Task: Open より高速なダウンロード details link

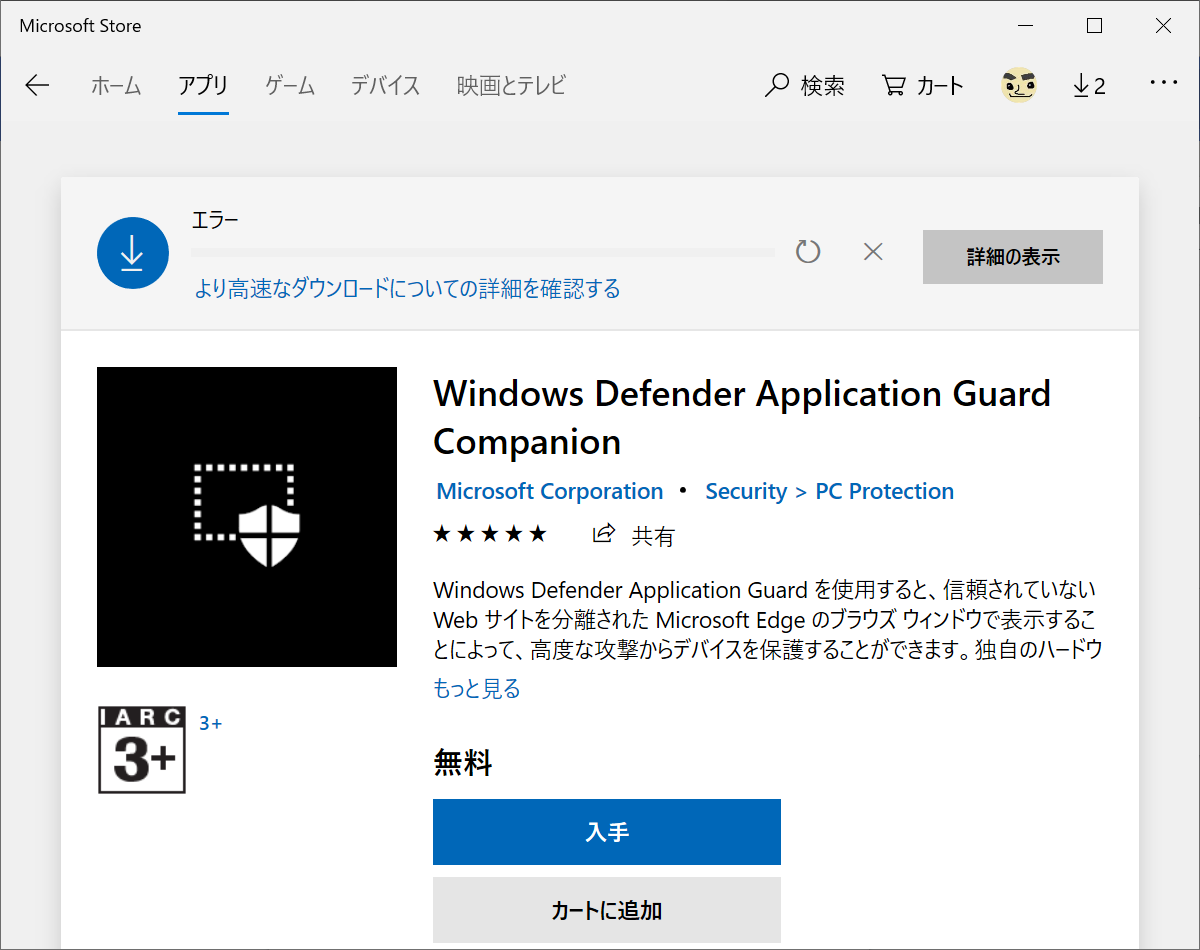Action: 407,289
